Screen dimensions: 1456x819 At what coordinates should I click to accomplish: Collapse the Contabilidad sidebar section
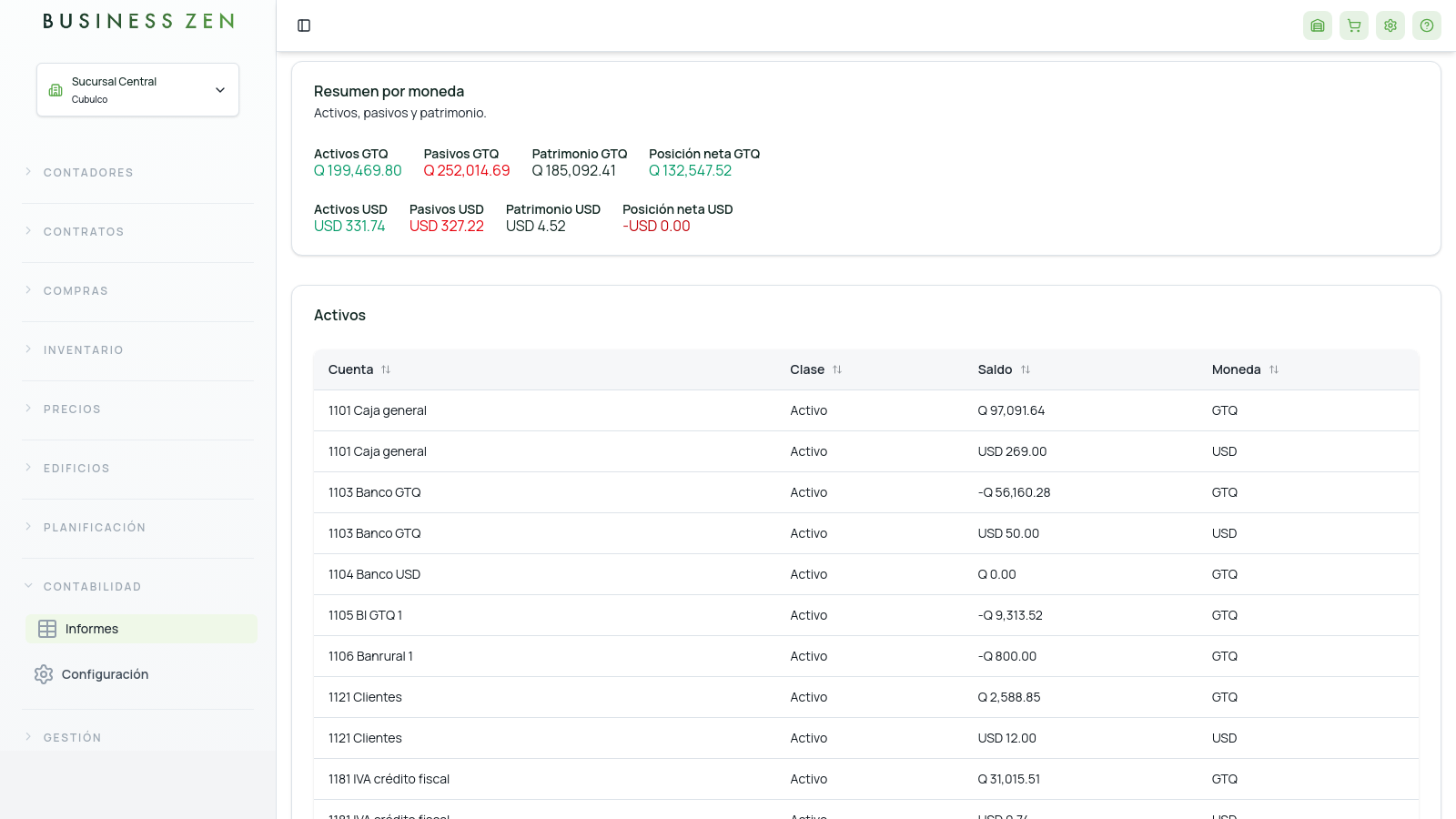click(x=137, y=586)
